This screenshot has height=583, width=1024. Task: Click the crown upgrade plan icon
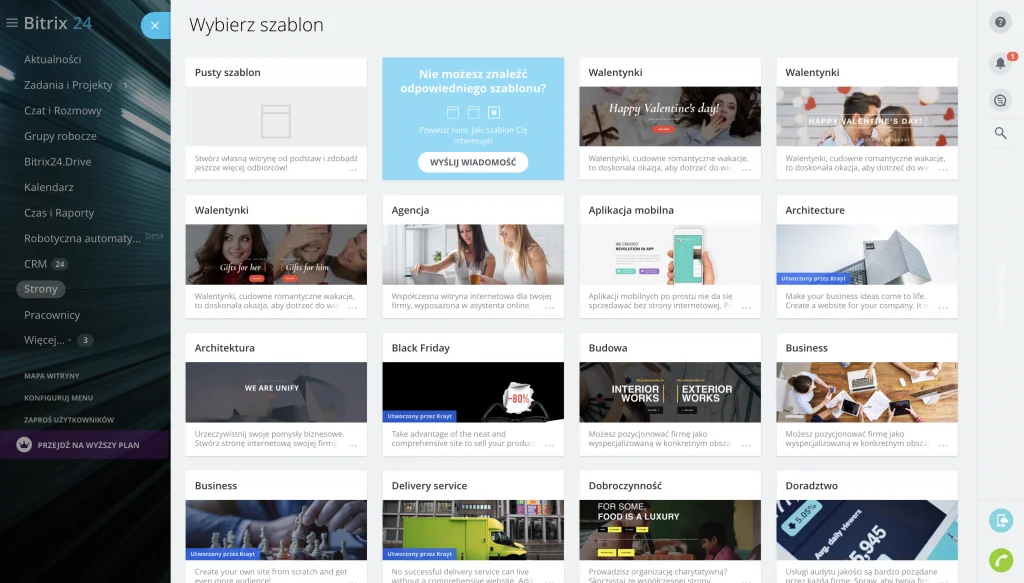tap(24, 445)
